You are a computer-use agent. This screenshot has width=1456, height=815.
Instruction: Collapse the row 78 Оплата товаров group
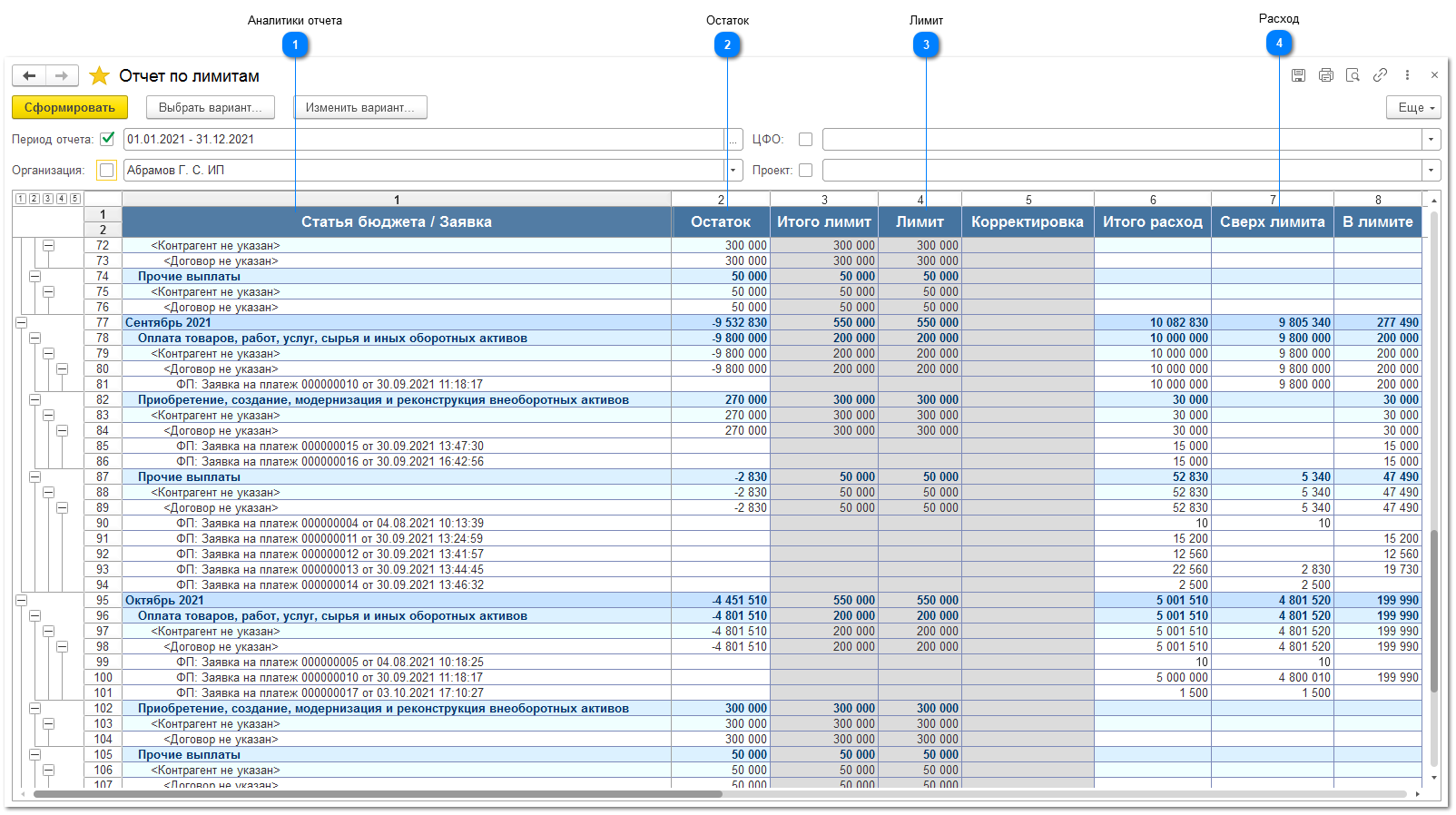pyautogui.click(x=35, y=338)
